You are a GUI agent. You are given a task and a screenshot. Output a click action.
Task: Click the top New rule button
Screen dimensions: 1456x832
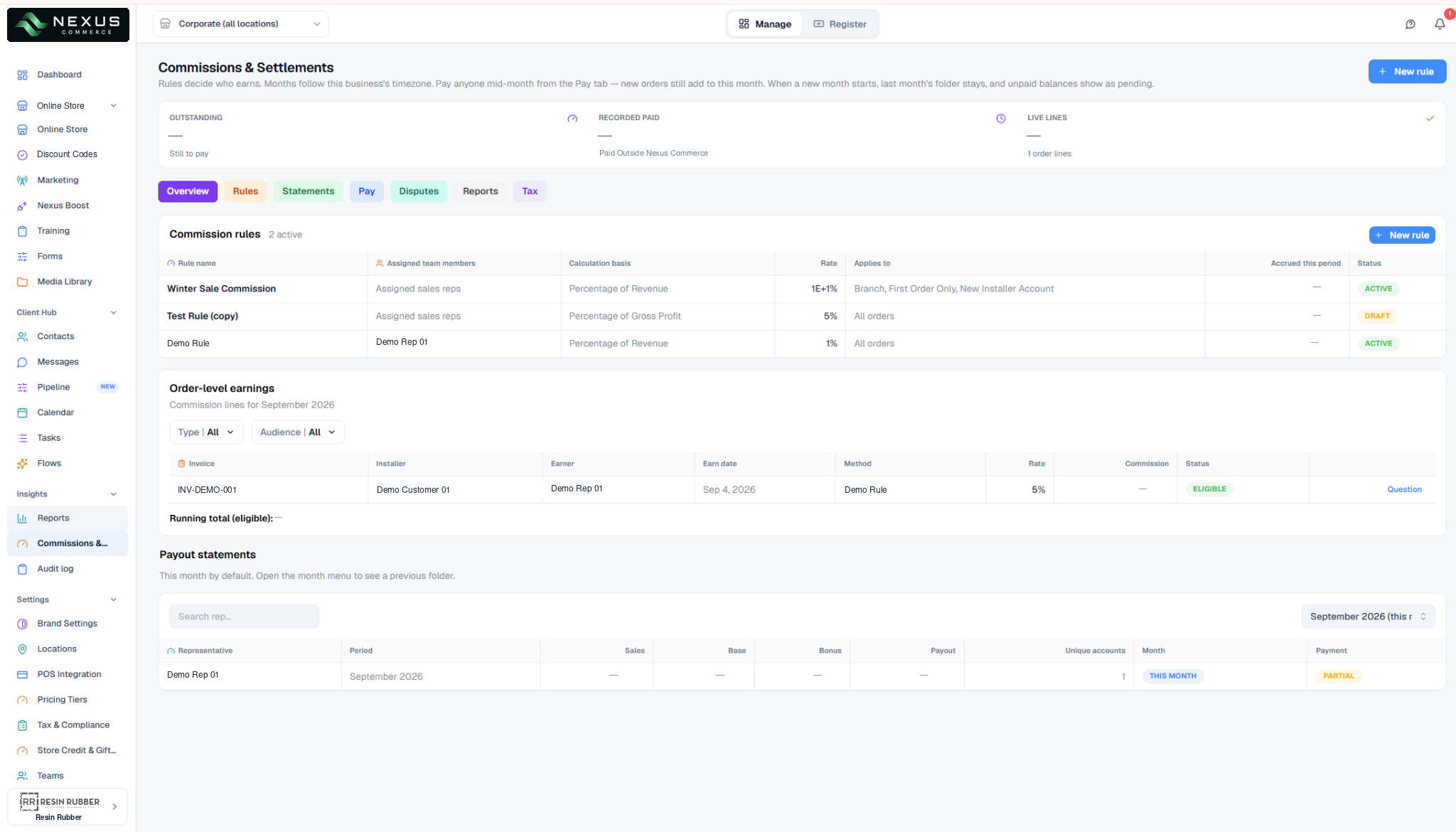click(x=1407, y=72)
